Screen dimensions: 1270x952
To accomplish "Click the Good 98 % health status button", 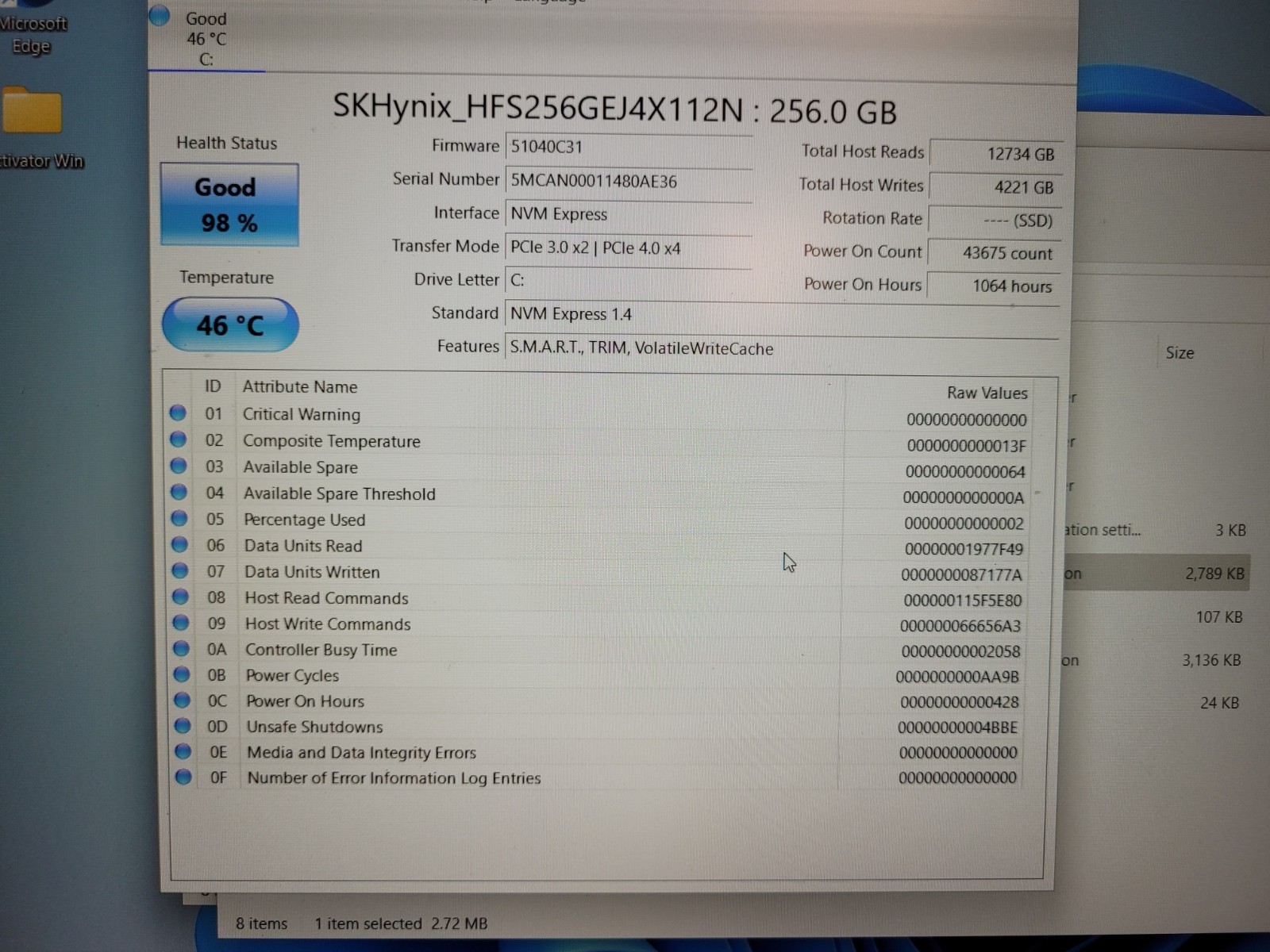I will pos(229,205).
